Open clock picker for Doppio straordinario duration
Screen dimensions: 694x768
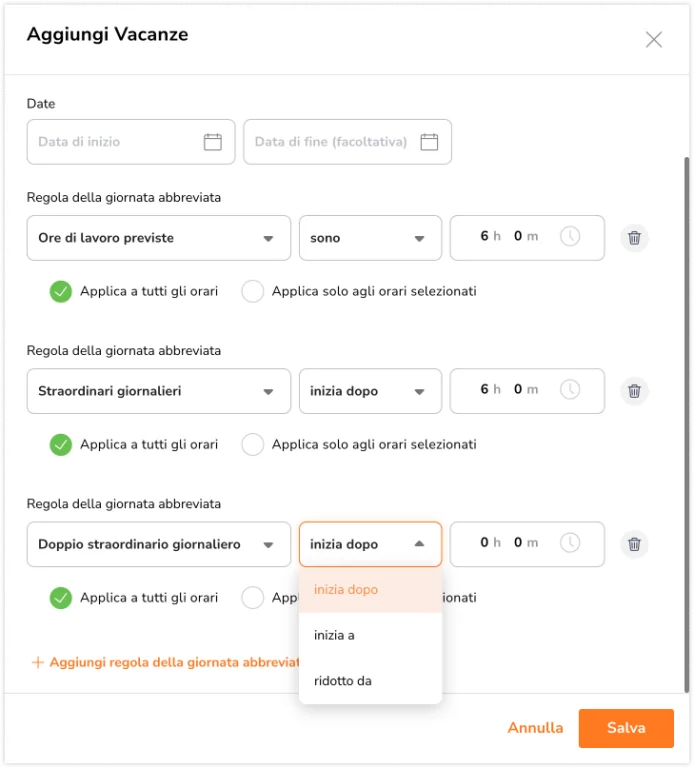click(x=570, y=543)
